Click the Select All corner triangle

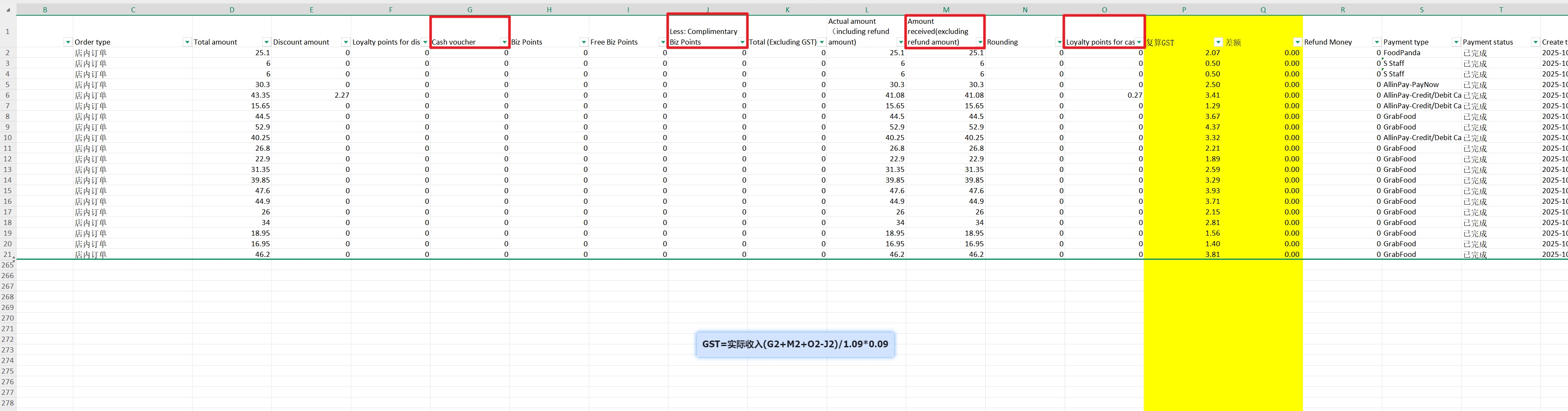coord(8,10)
